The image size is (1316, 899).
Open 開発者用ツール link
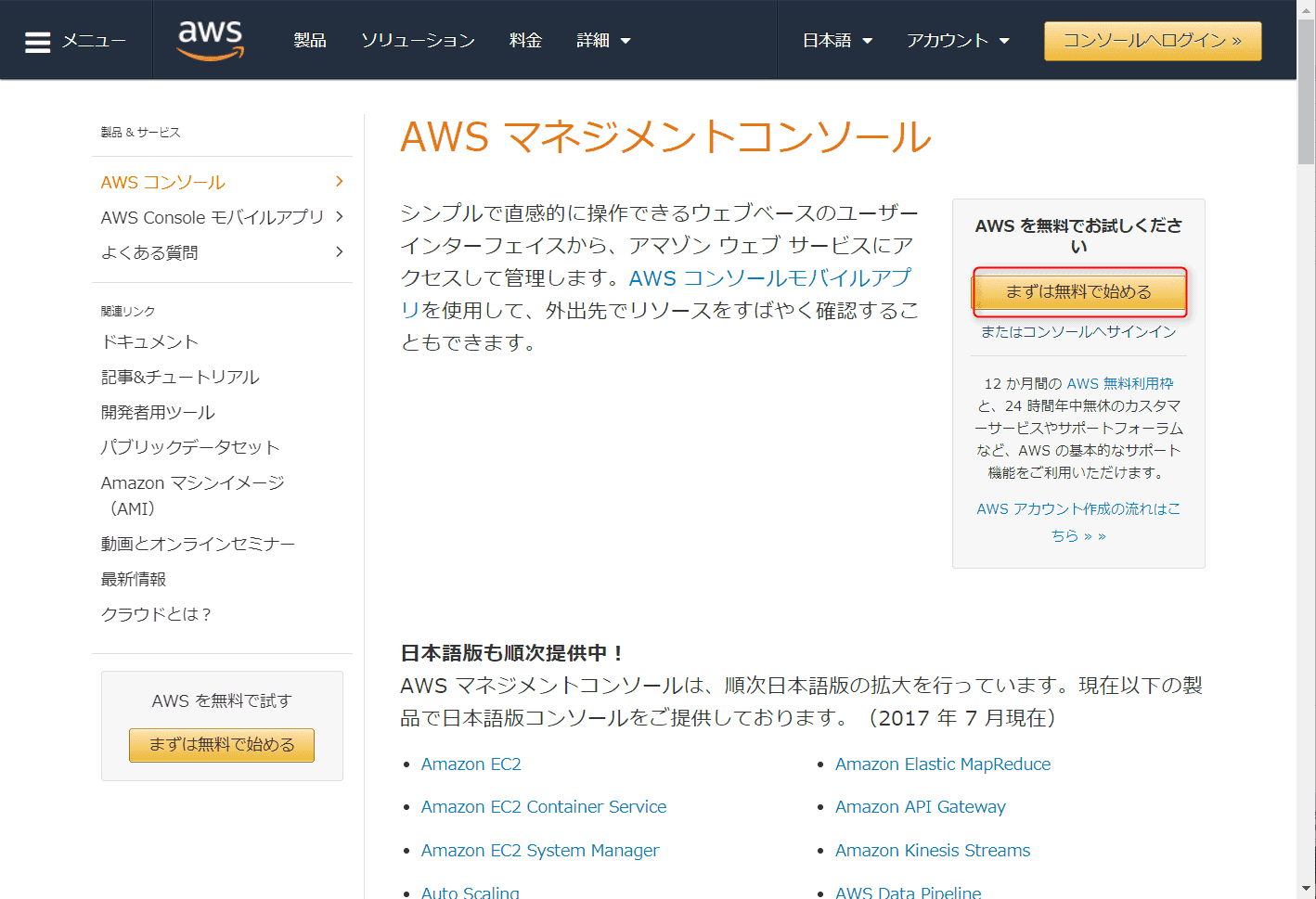(158, 412)
